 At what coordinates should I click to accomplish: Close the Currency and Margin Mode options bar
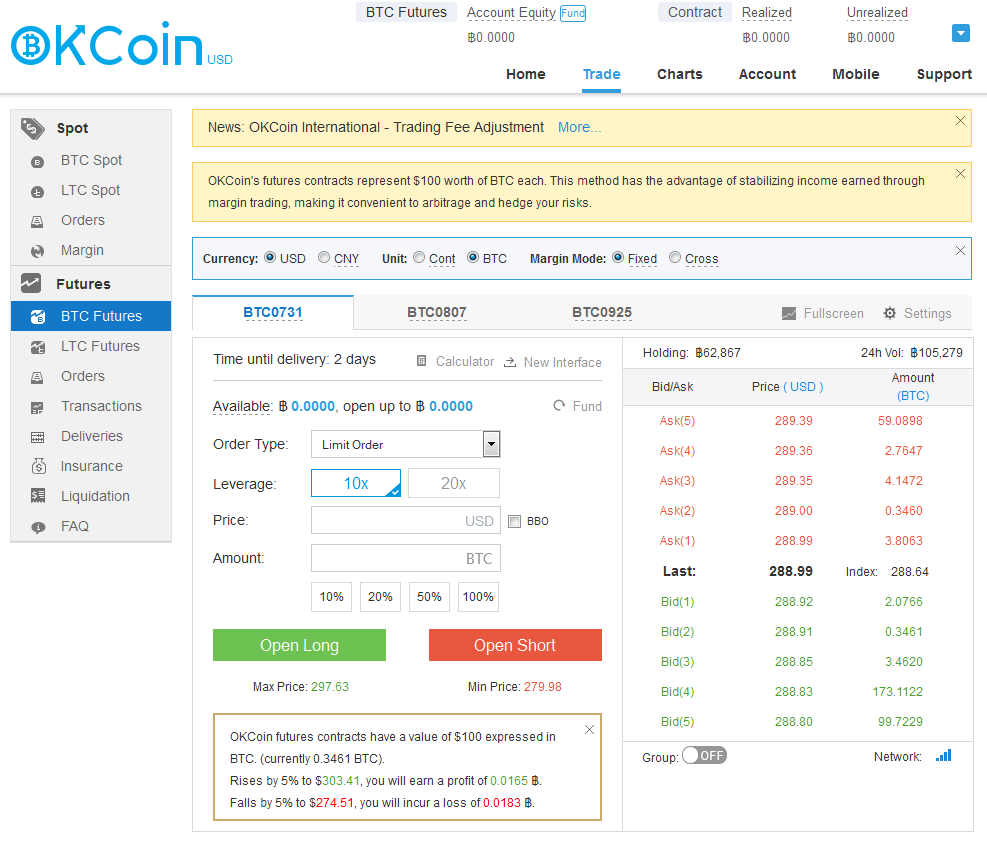point(960,250)
